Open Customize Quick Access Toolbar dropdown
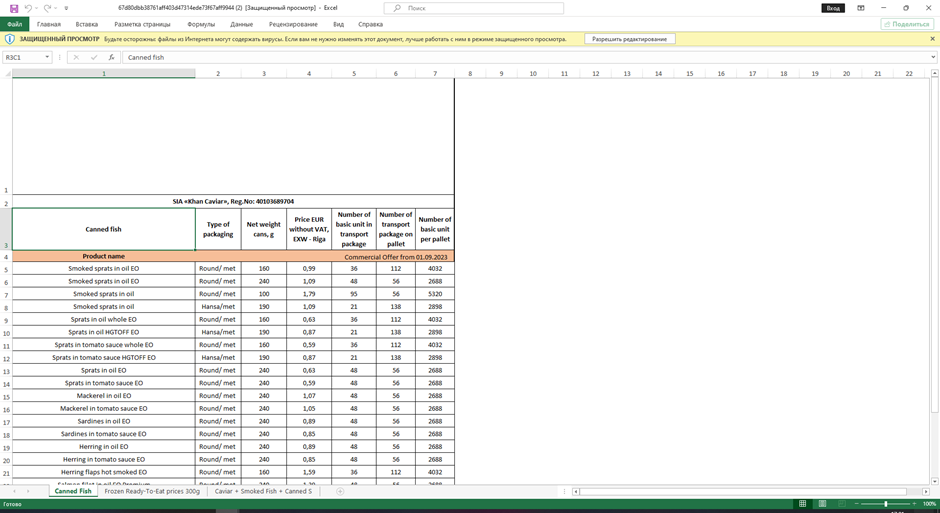Image resolution: width=940 pixels, height=513 pixels. tap(66, 8)
